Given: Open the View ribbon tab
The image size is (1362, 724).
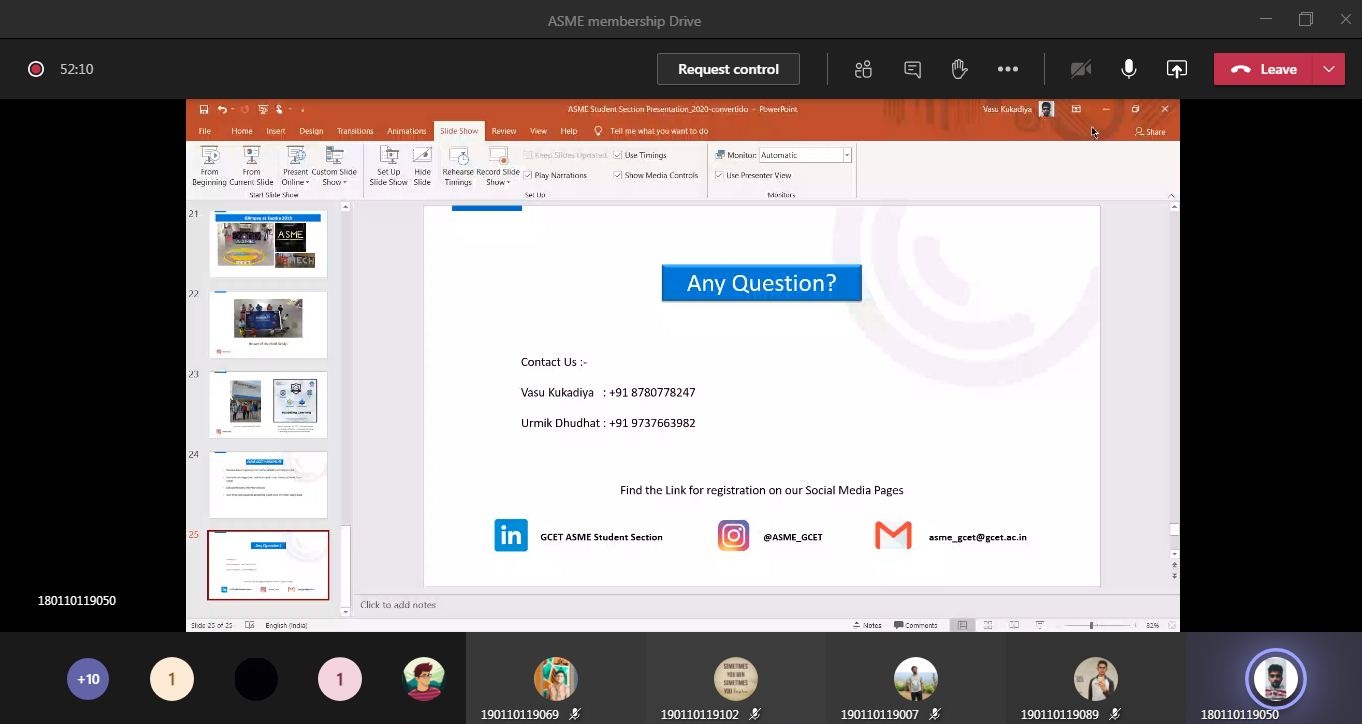Looking at the screenshot, I should point(538,131).
